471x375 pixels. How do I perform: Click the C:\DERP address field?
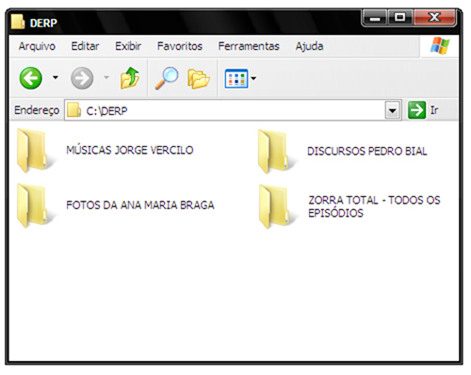pyautogui.click(x=233, y=110)
